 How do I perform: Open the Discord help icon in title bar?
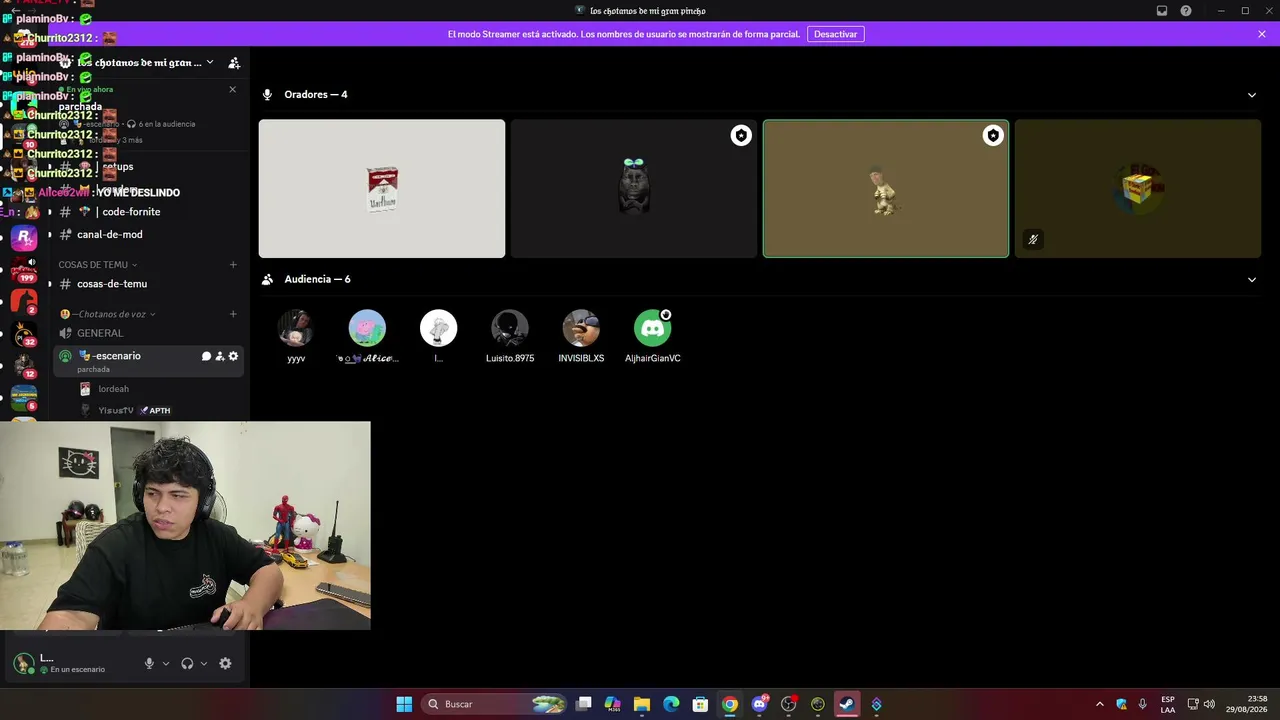(1186, 11)
